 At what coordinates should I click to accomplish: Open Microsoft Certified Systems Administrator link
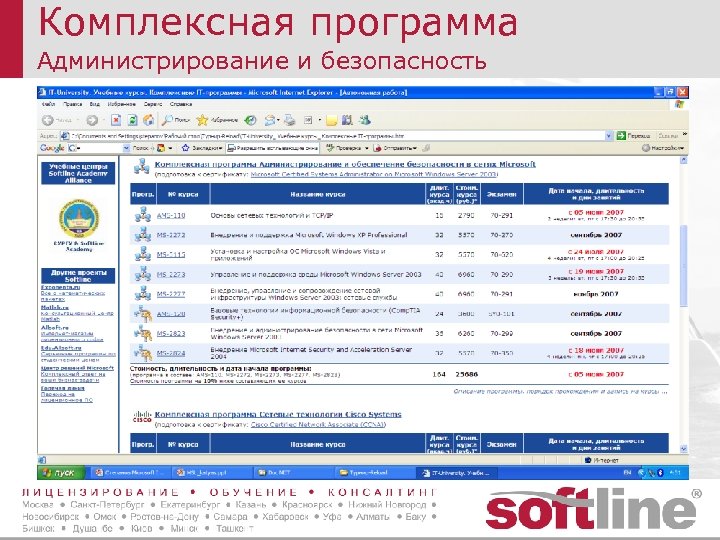click(374, 174)
